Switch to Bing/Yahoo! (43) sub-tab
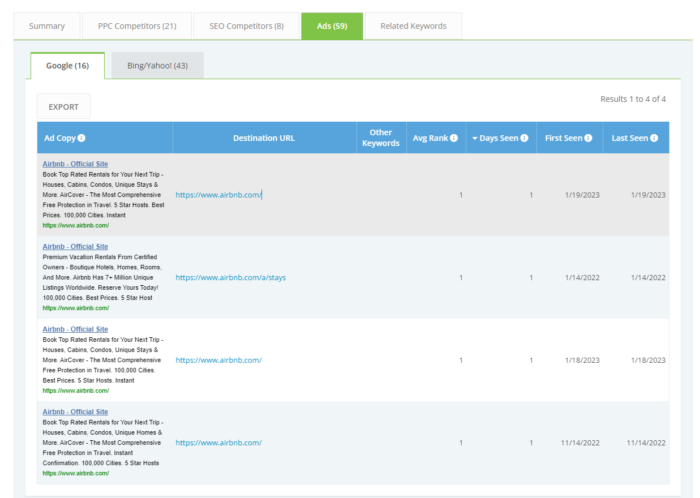Image resolution: width=700 pixels, height=498 pixels. click(157, 66)
